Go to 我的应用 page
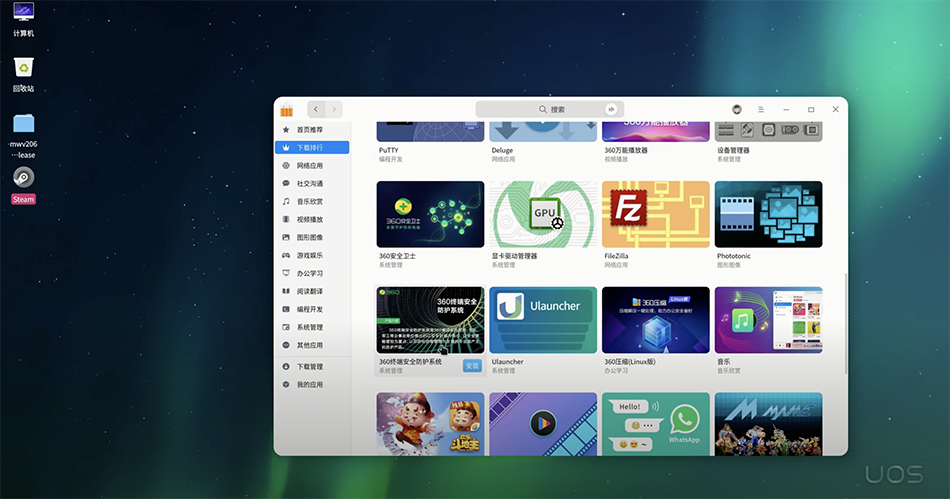The width and height of the screenshot is (950, 499). [312, 385]
